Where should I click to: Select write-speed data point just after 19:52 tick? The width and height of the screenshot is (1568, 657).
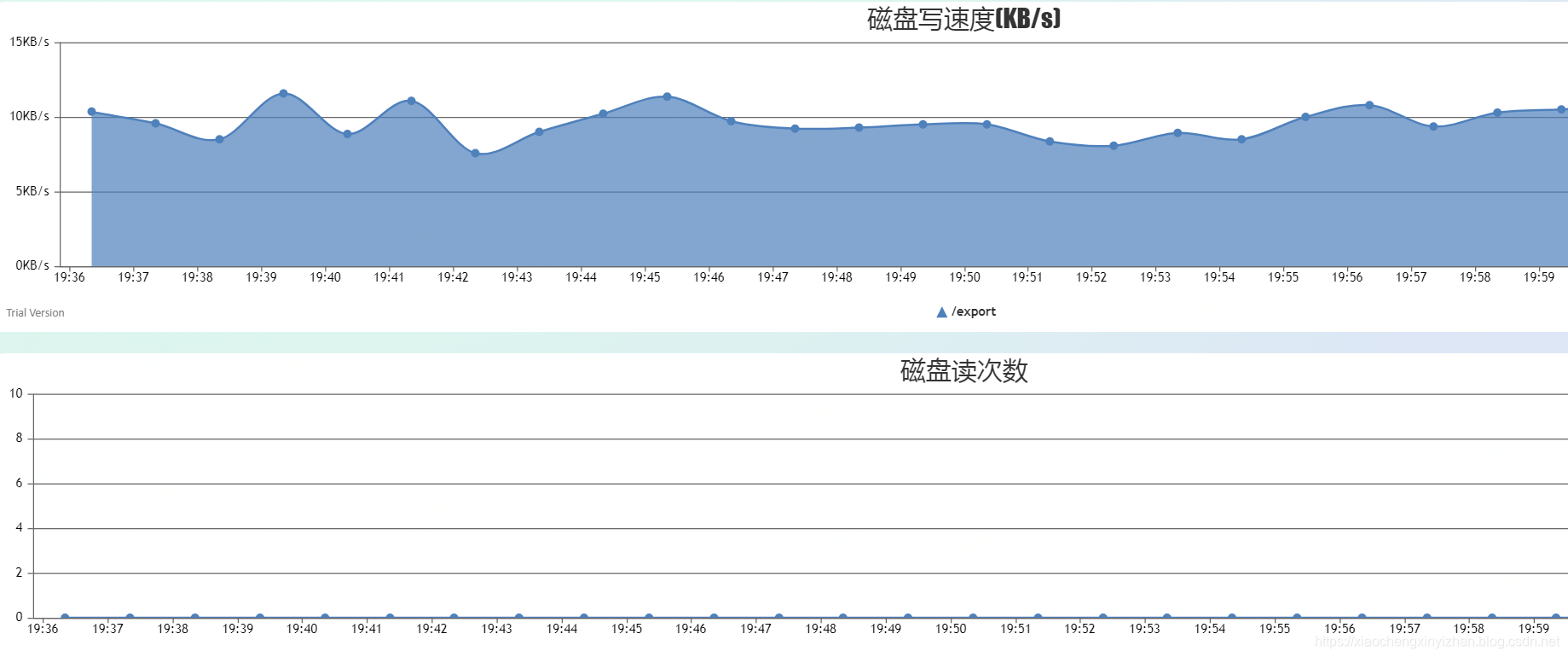(x=1114, y=146)
